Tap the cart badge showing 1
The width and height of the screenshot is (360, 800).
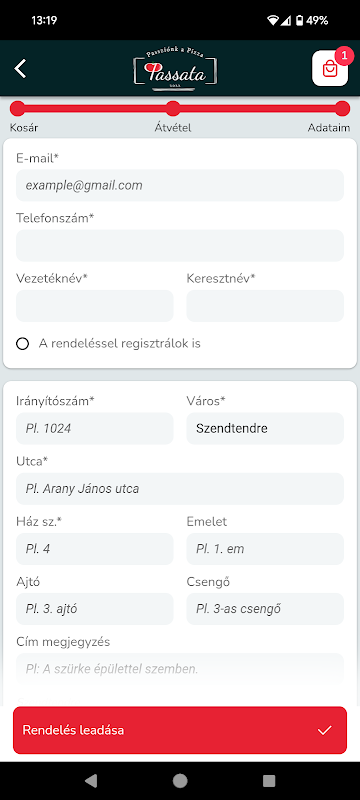click(x=344, y=56)
